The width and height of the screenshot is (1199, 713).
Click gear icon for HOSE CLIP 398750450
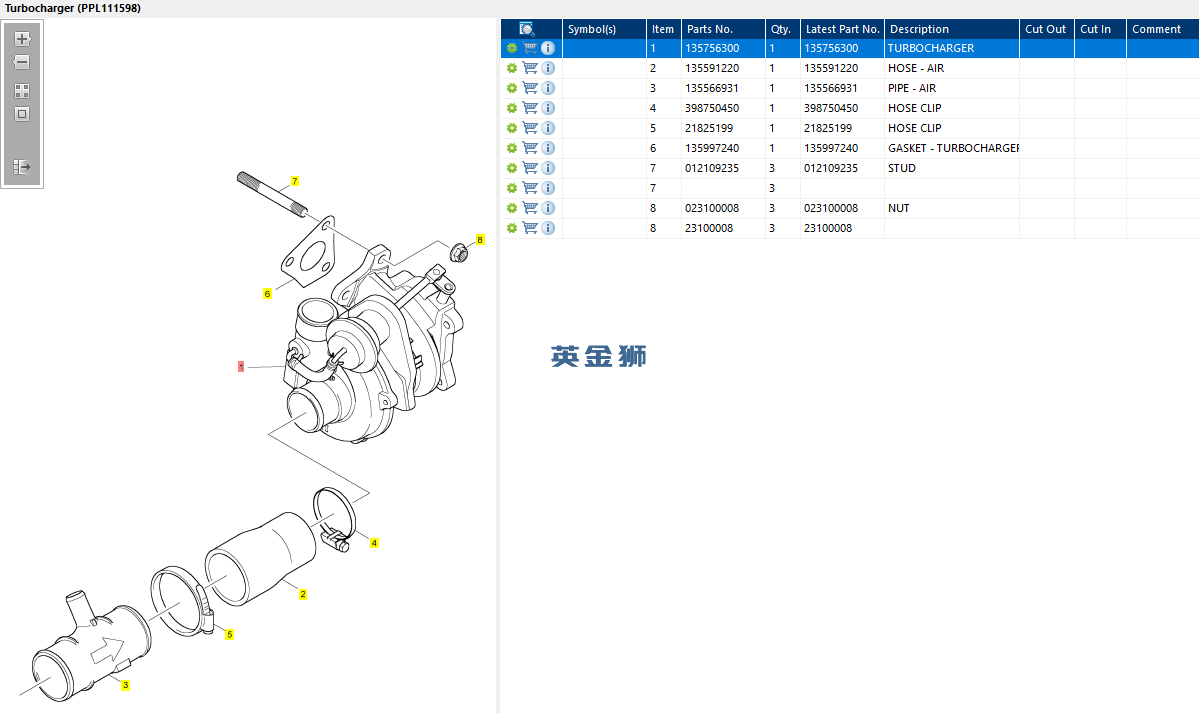tap(512, 109)
